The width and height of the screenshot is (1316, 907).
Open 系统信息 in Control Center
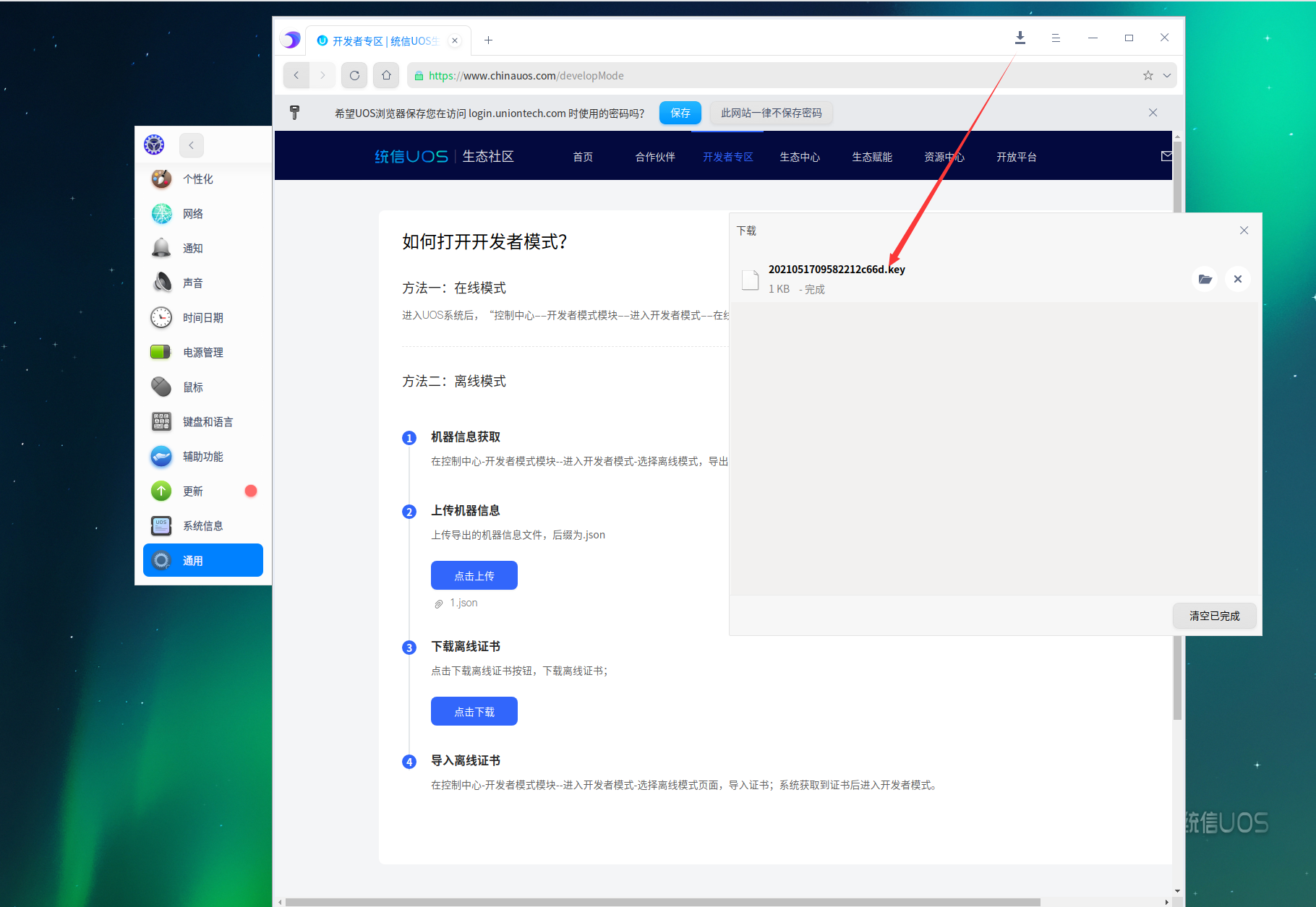pos(203,526)
